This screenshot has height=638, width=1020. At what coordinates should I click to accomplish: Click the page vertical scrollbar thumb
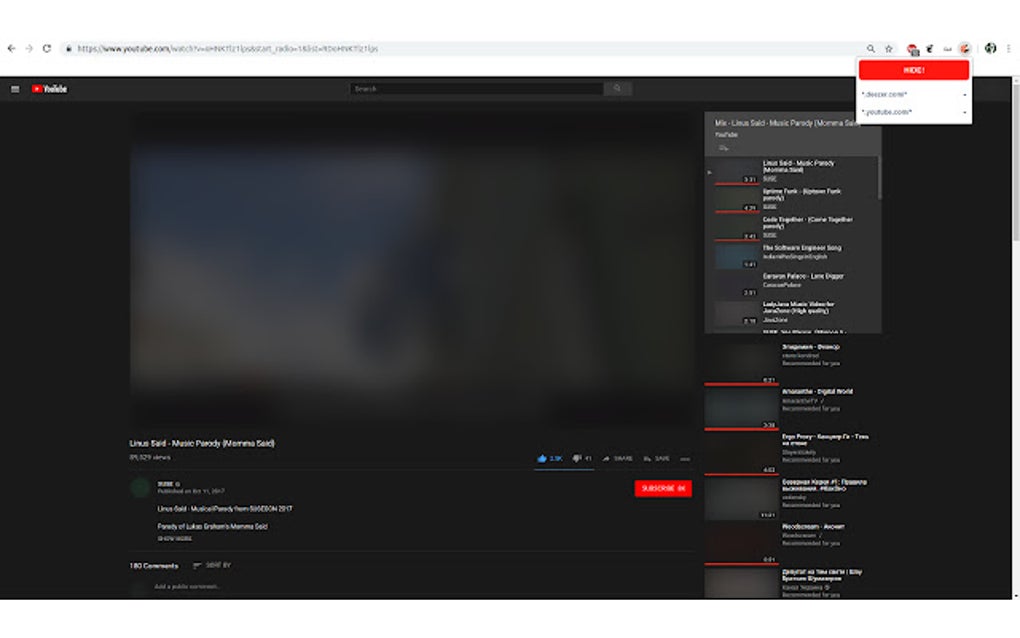pos(1015,163)
